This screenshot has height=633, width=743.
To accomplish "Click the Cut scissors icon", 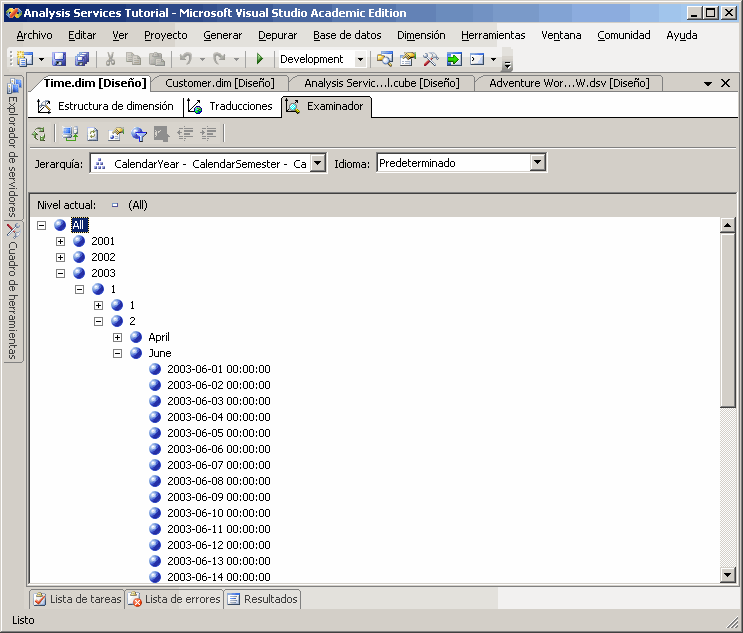I will point(110,59).
